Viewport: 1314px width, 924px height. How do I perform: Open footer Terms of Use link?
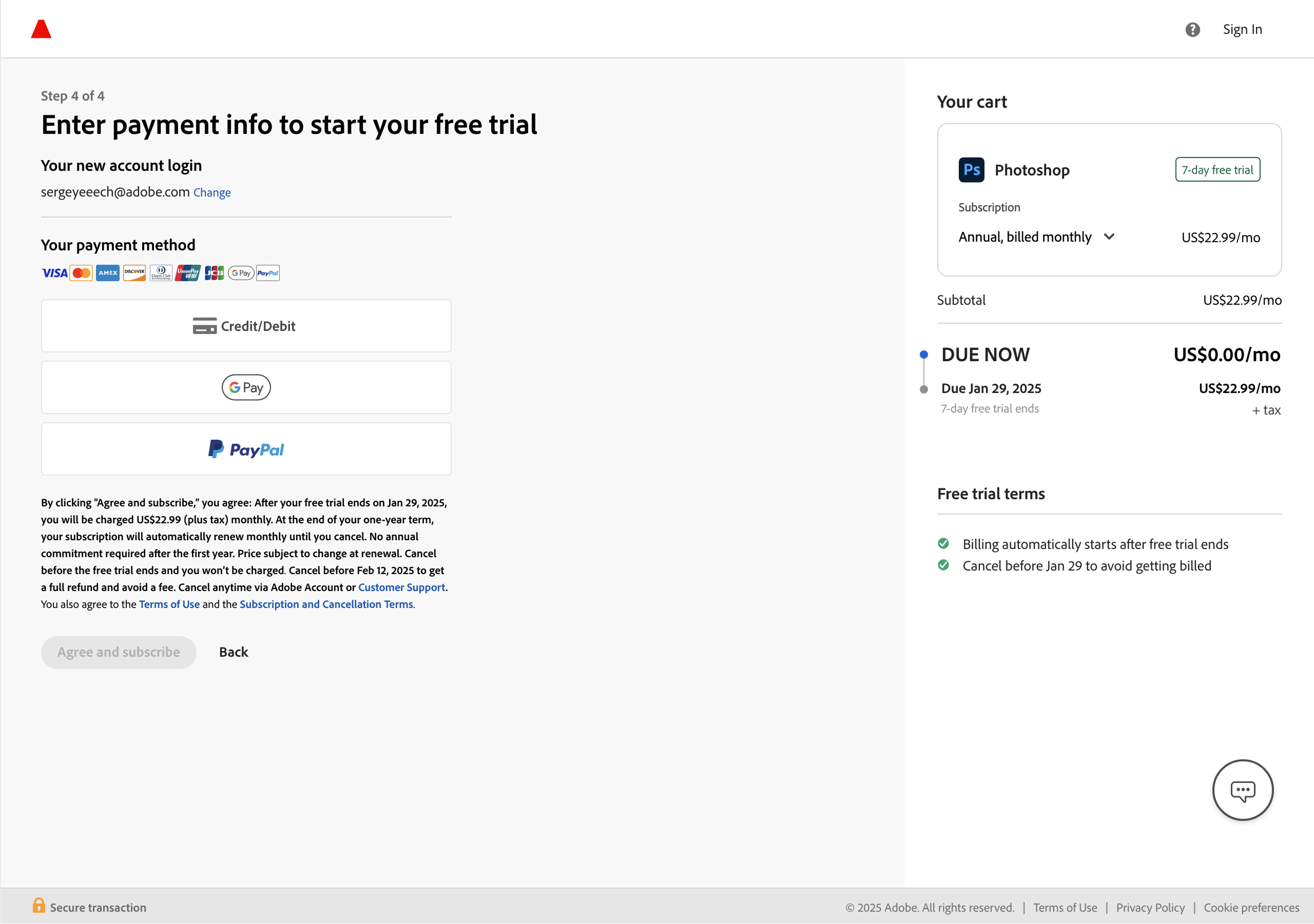[x=1065, y=908]
